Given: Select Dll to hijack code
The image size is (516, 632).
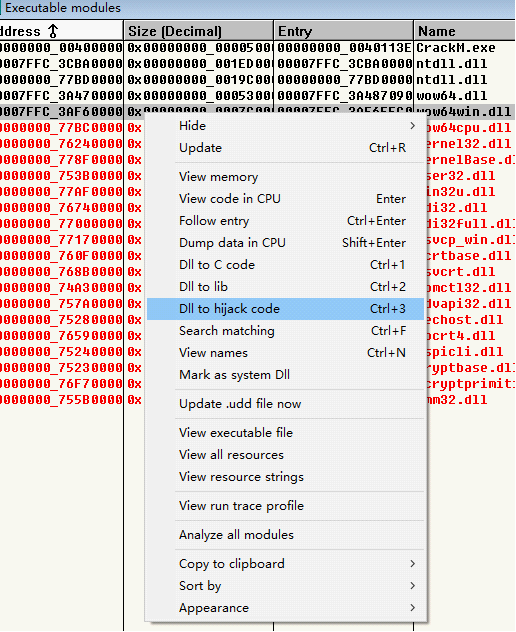Looking at the screenshot, I should pos(285,309).
